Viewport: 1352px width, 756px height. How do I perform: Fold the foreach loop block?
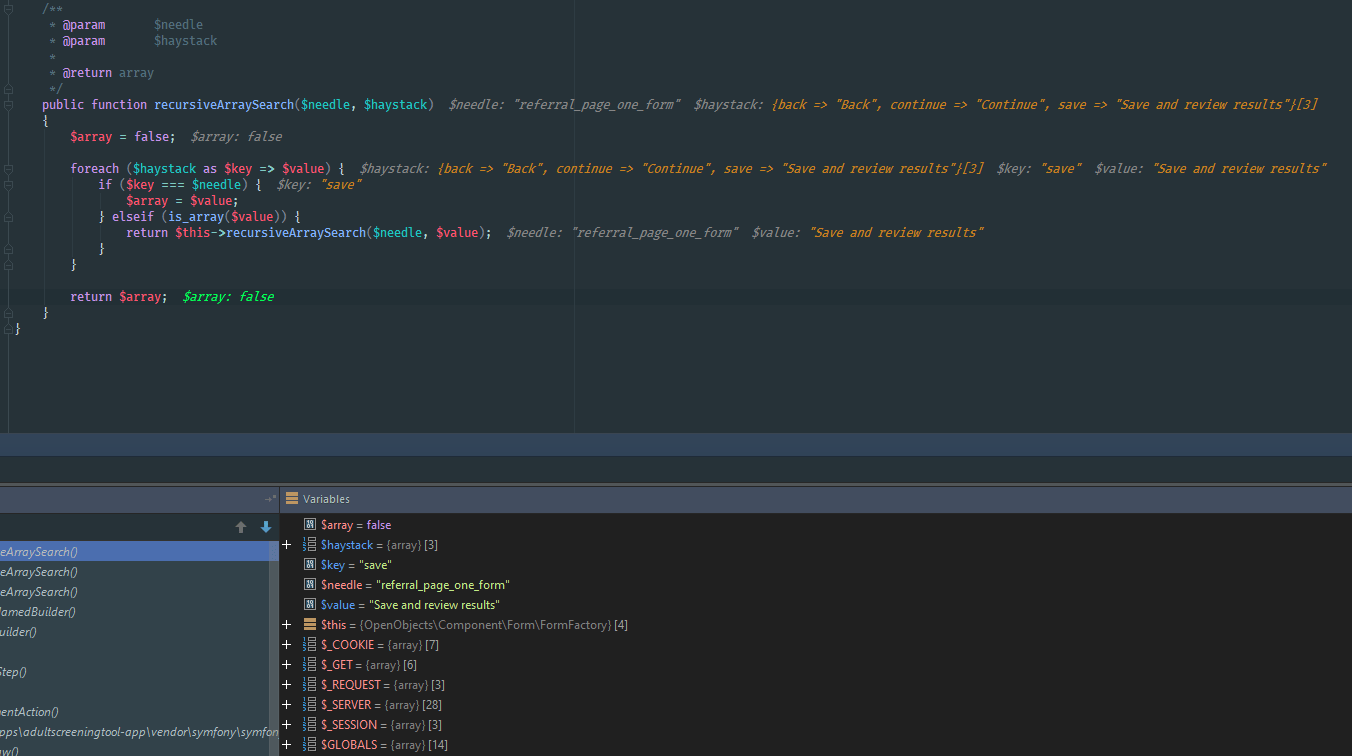(x=9, y=169)
